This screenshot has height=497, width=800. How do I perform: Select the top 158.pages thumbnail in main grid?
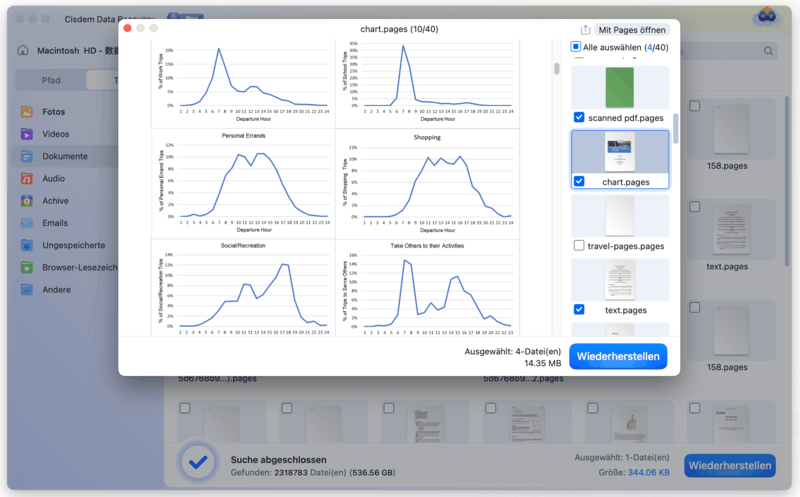point(731,129)
